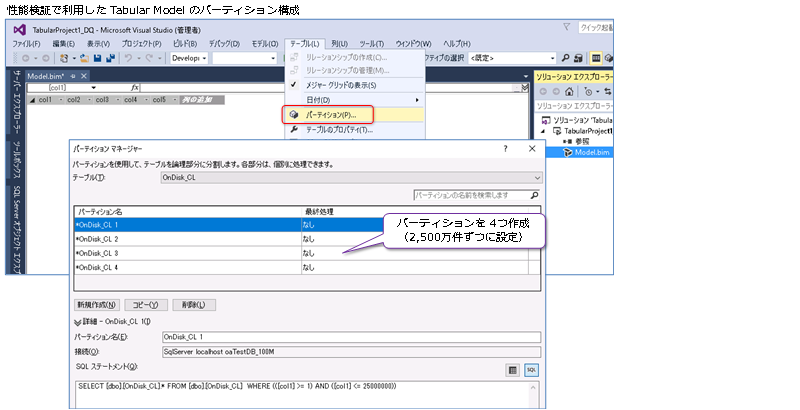The width and height of the screenshot is (800, 410).
Task: Click the SQL text area scrollbar up arrow
Action: tap(533, 387)
